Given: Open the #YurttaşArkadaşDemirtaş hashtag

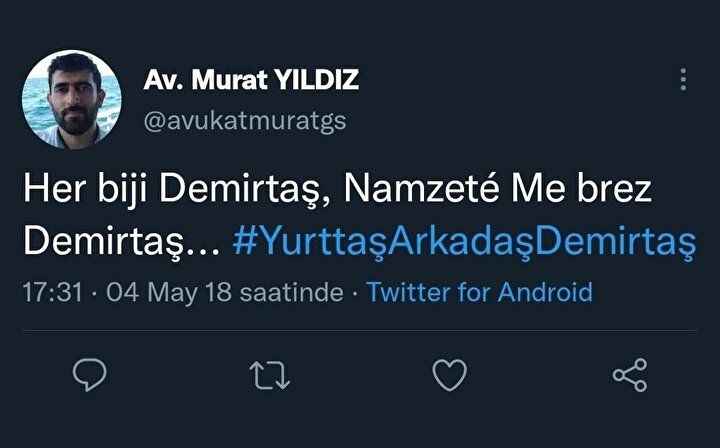Looking at the screenshot, I should [463, 241].
